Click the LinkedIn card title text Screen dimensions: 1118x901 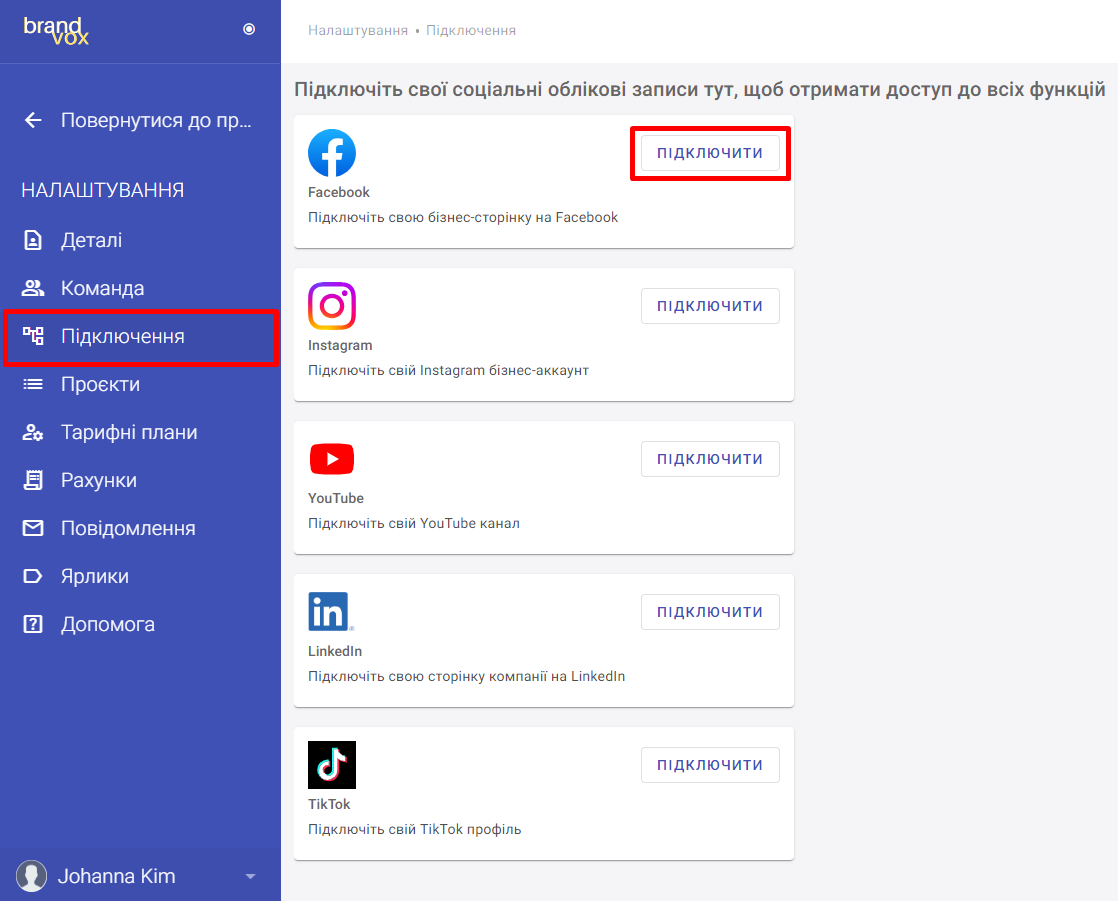pos(335,652)
